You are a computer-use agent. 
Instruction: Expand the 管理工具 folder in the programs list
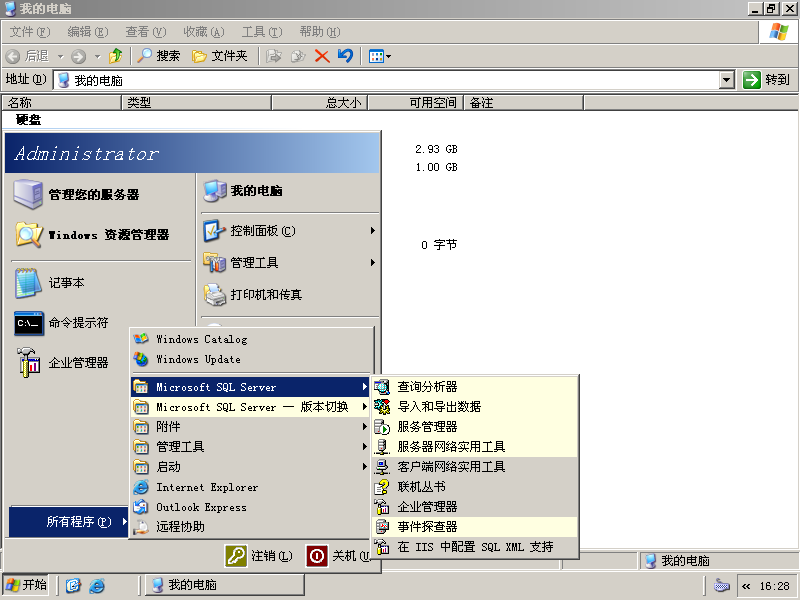251,447
